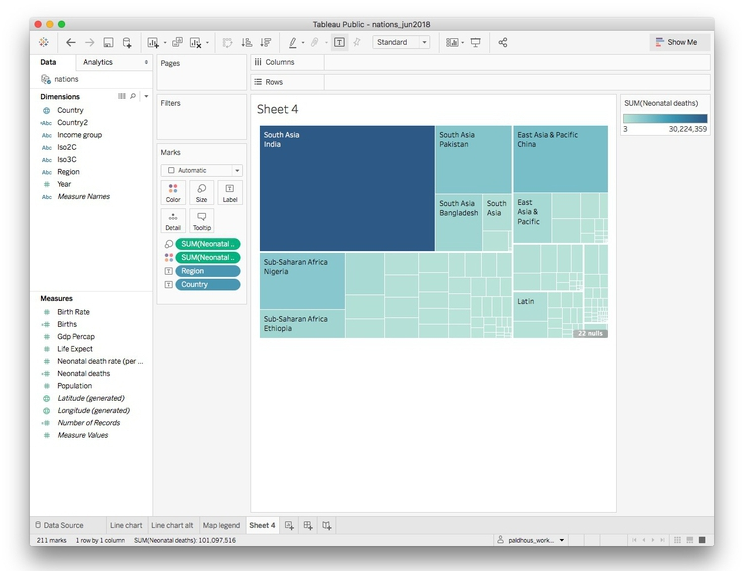Click the show/hide cards icon
751x571 pixels.
coord(452,42)
